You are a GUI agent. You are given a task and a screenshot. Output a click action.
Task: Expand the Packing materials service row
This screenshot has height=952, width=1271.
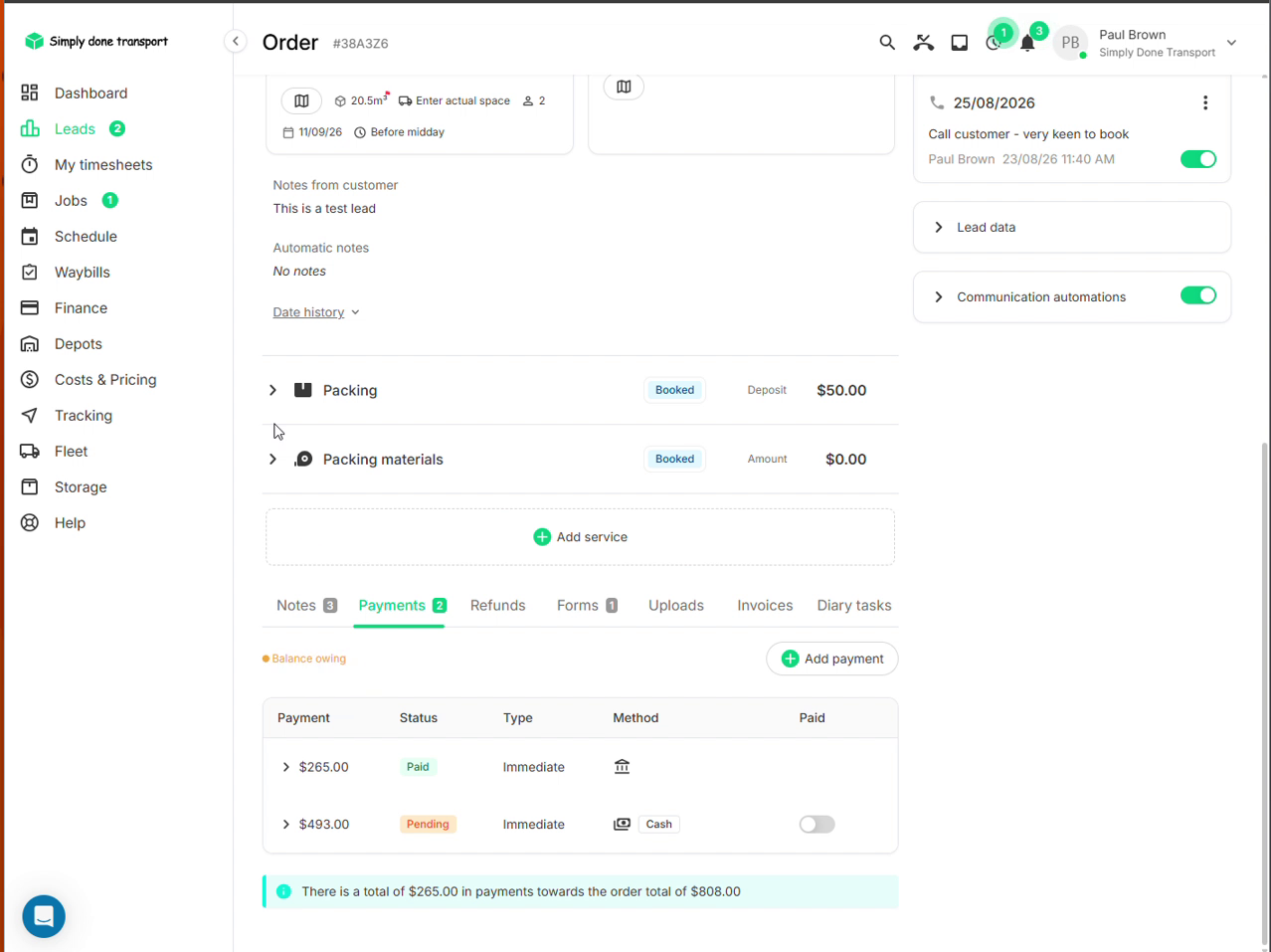[x=272, y=459]
